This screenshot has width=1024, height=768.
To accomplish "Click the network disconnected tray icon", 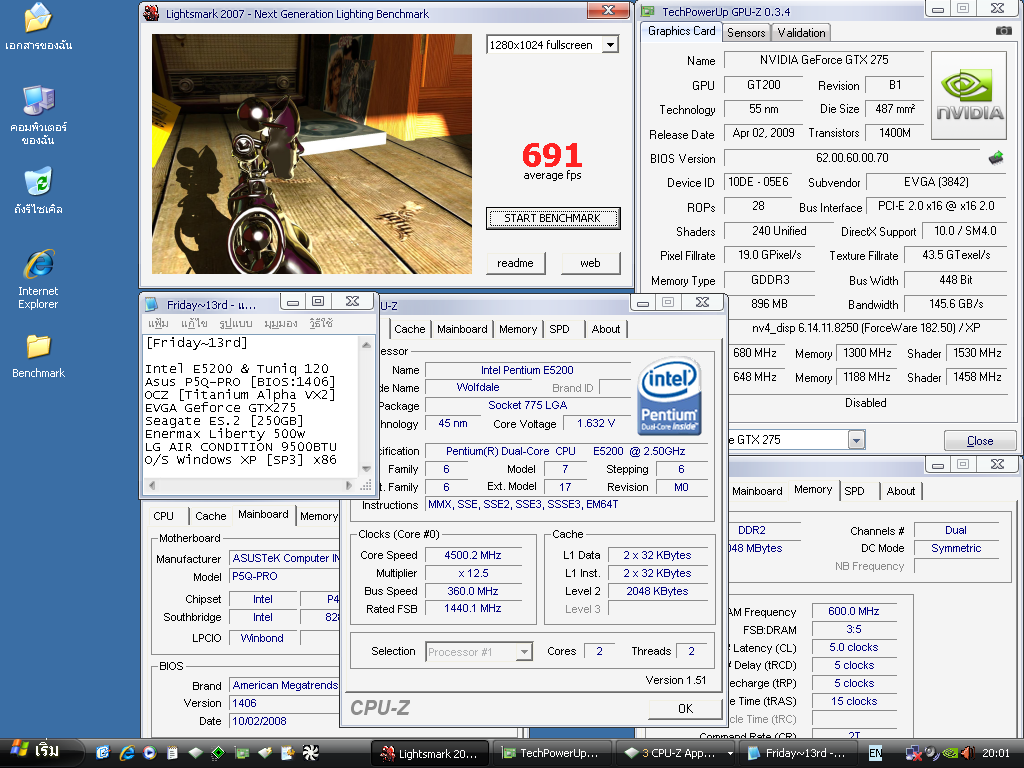I will pos(912,754).
